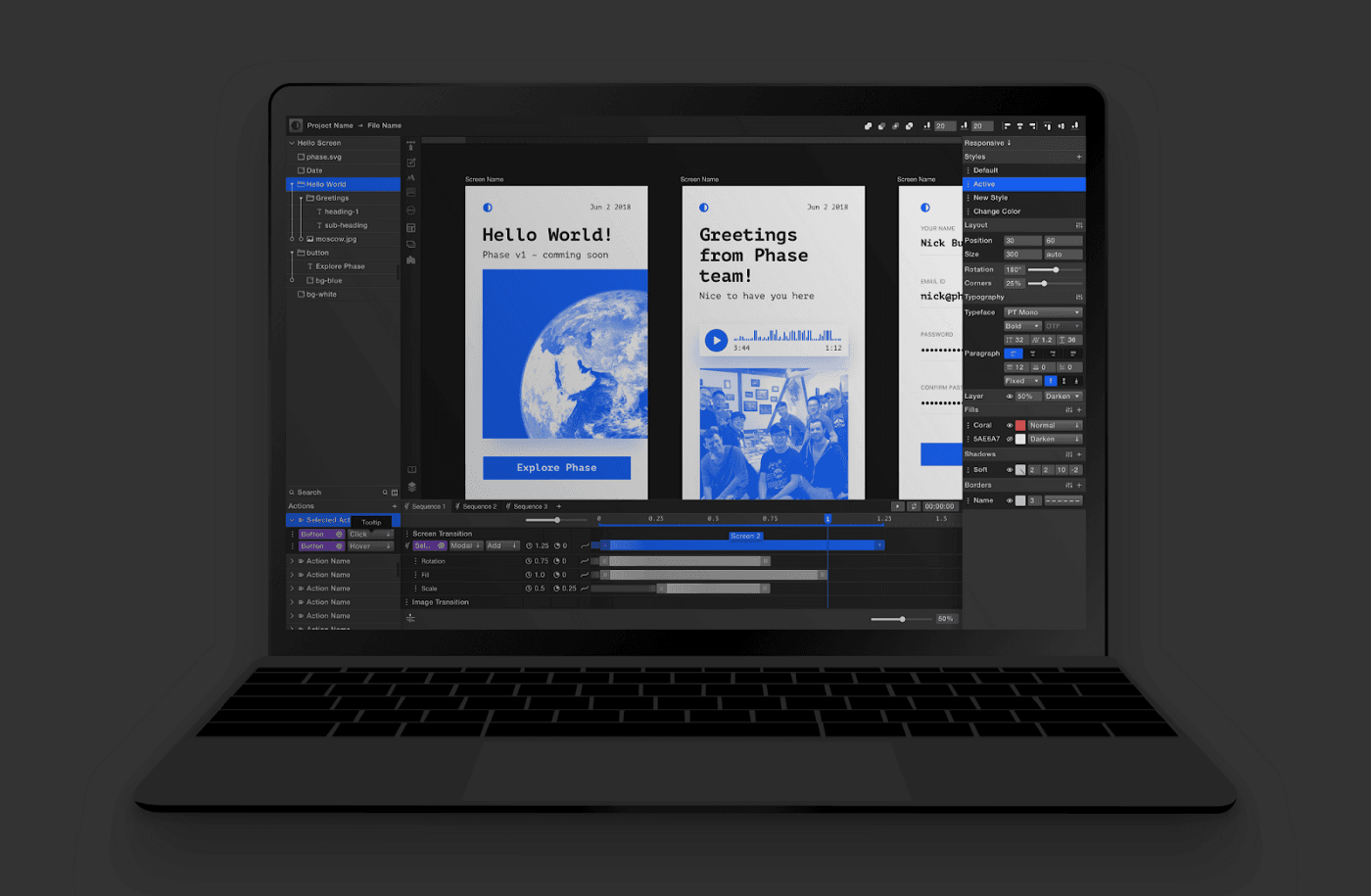1371x896 pixels.
Task: Open the PT Mono typeface dropdown
Action: [x=1043, y=312]
